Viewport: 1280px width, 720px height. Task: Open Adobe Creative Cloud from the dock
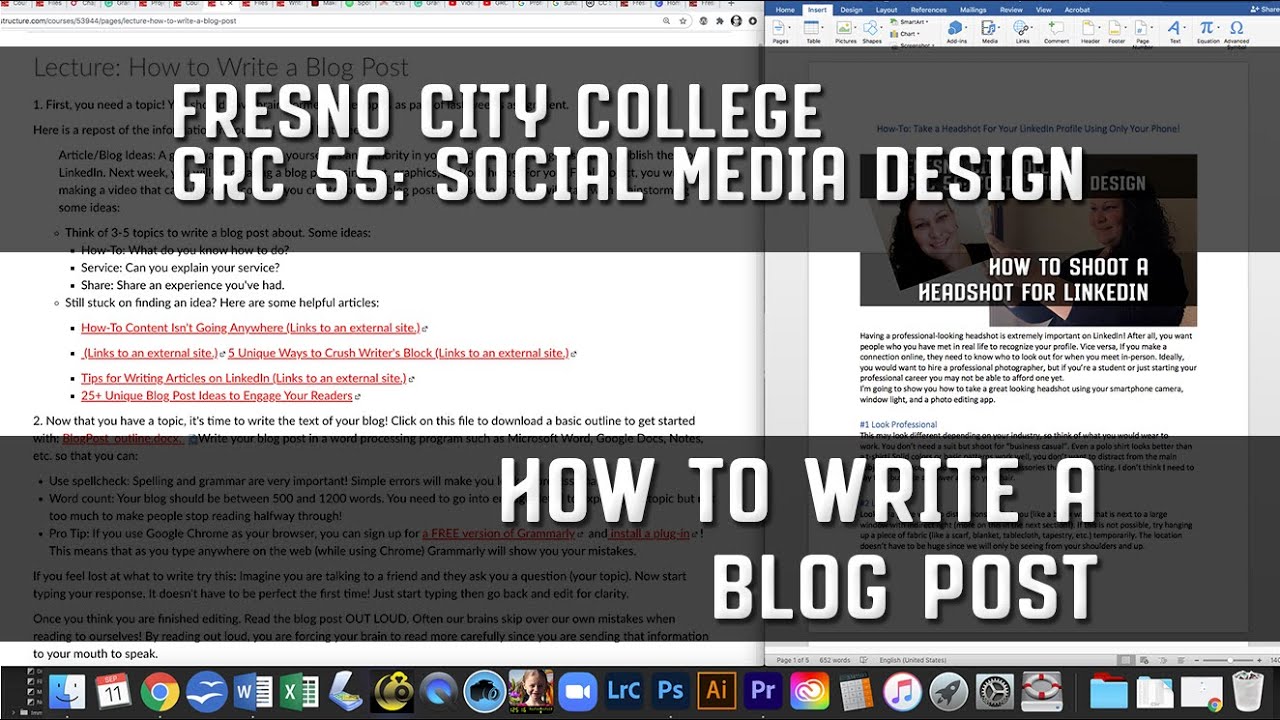point(809,692)
